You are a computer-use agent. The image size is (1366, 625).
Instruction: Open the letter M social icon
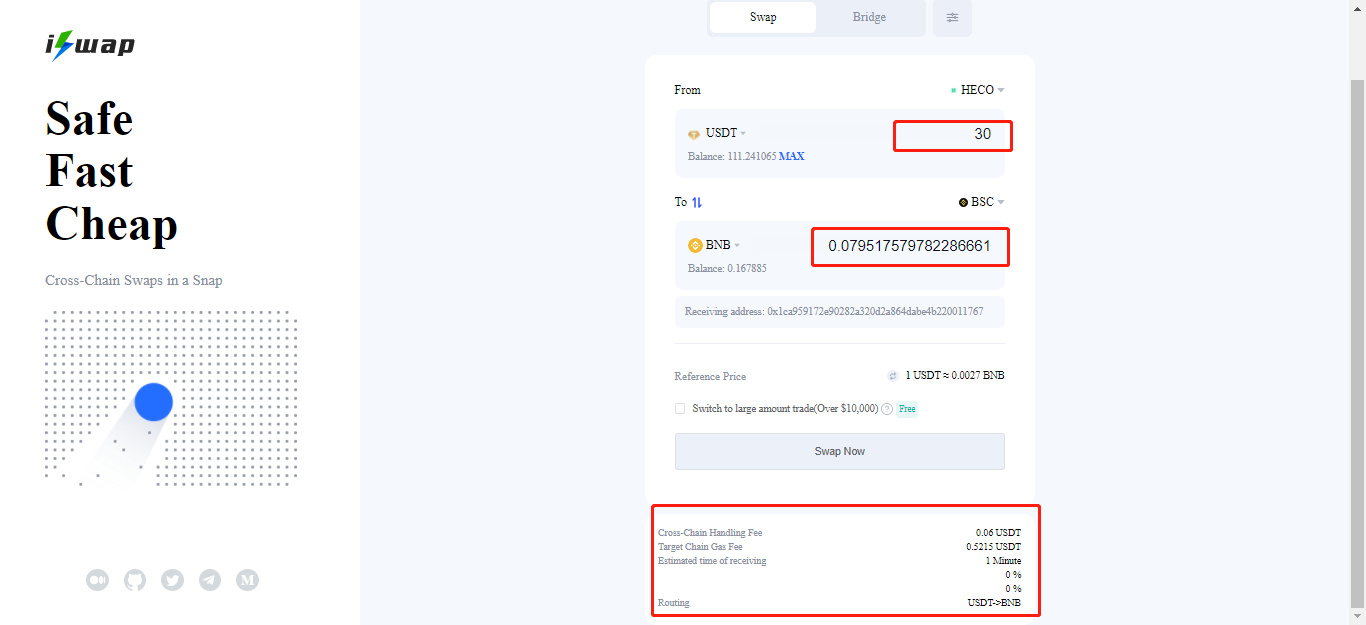pyautogui.click(x=247, y=580)
